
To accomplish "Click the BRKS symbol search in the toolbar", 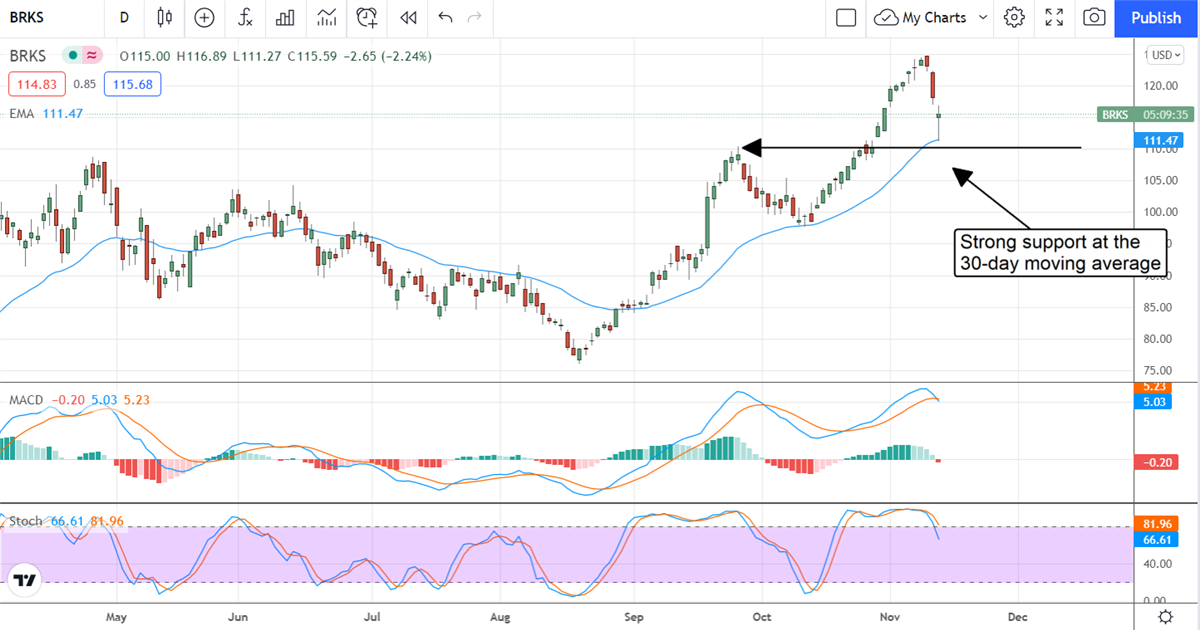I will tap(40, 17).
